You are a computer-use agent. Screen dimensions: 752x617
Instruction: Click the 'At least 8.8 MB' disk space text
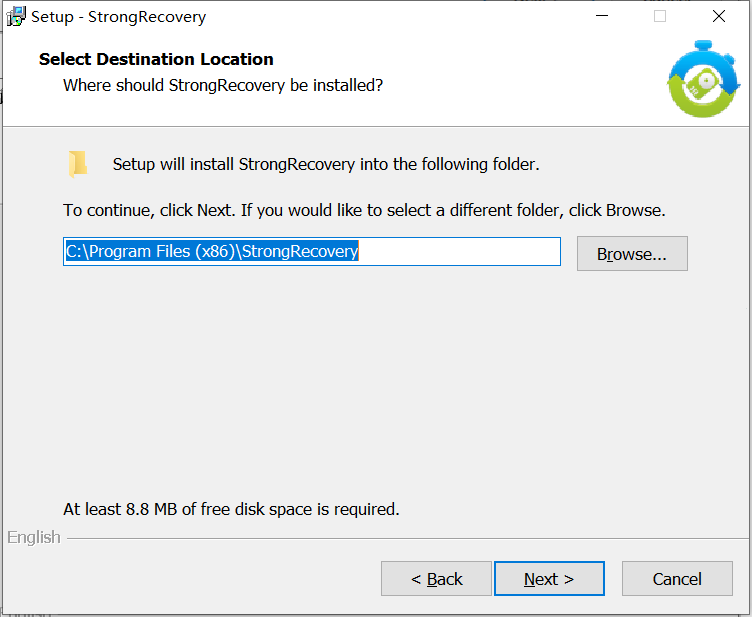tap(231, 509)
